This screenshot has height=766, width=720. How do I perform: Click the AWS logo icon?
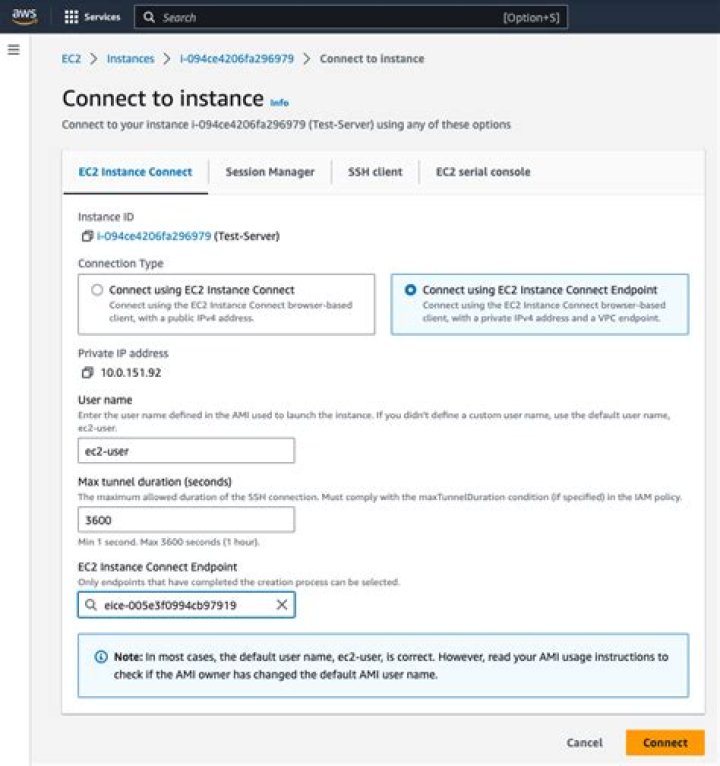click(24, 16)
